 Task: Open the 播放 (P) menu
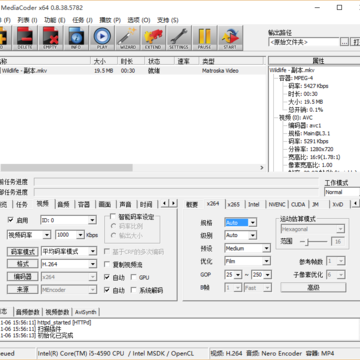[x=110, y=20]
